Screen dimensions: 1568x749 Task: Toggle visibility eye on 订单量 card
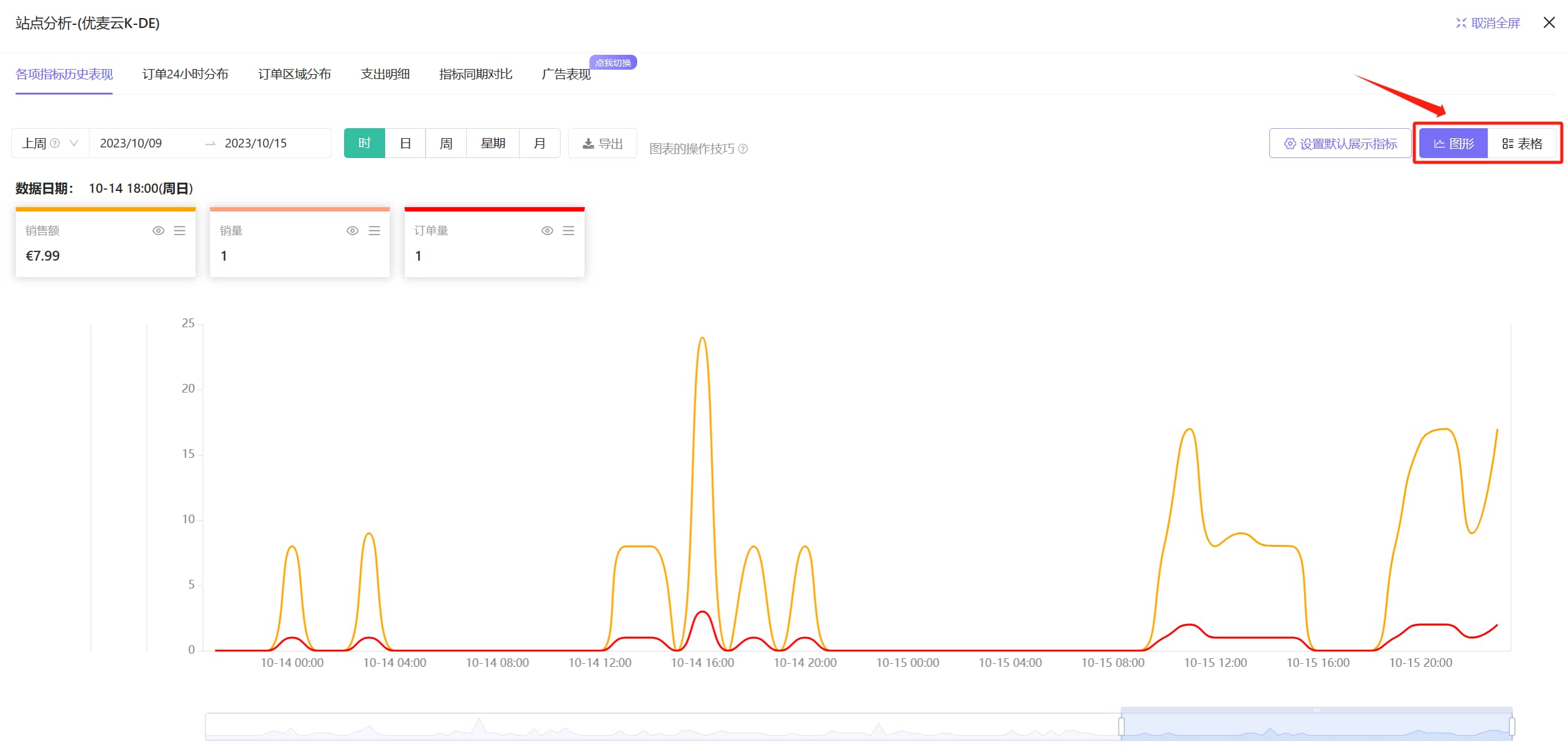[x=548, y=231]
